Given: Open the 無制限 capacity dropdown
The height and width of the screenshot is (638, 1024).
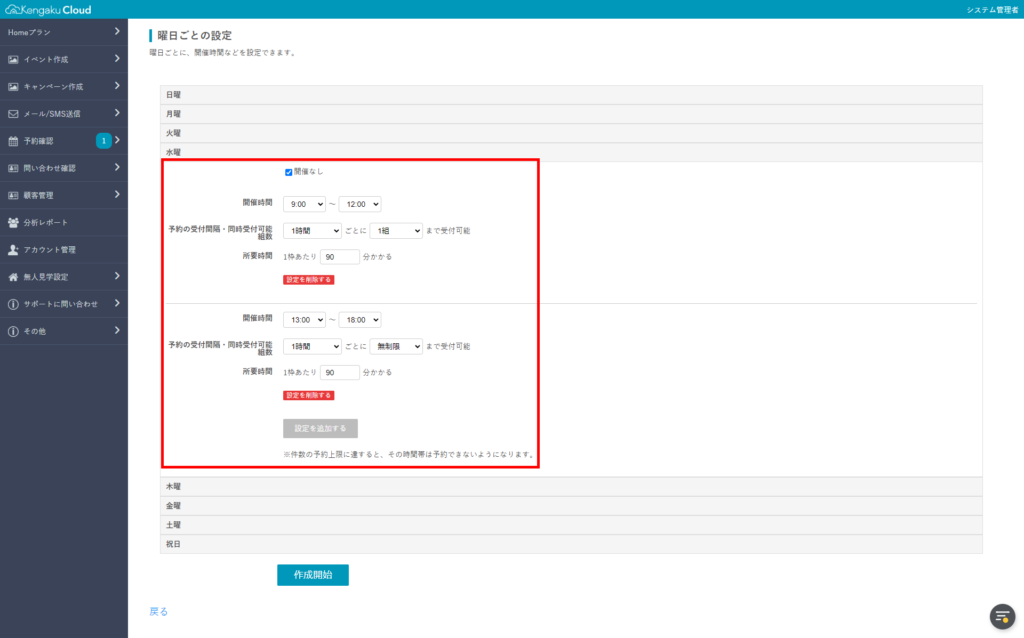Looking at the screenshot, I should click(396, 347).
